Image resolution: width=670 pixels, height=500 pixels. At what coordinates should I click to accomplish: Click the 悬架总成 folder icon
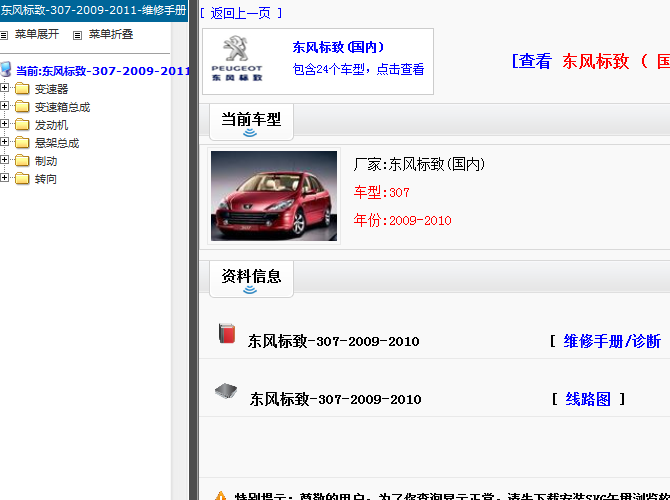tap(22, 142)
